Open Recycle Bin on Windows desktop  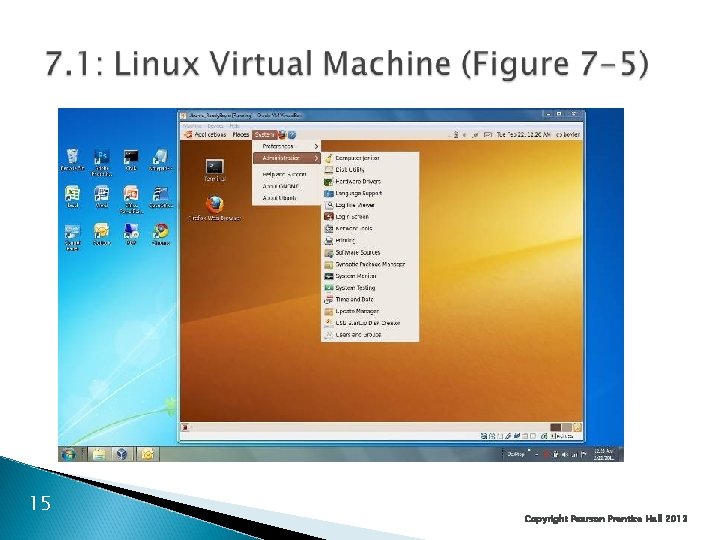[x=72, y=160]
